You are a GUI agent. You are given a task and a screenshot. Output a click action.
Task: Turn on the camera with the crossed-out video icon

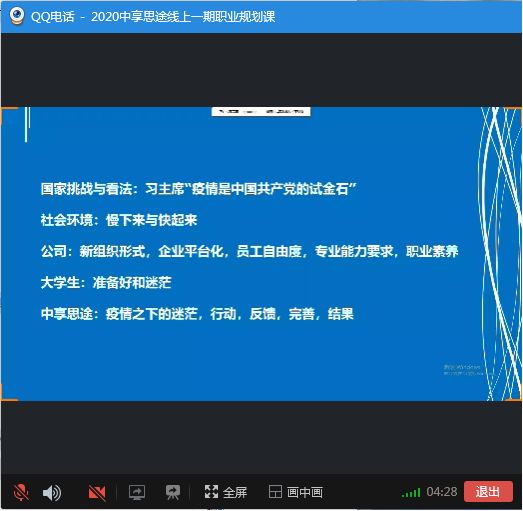[x=97, y=493]
